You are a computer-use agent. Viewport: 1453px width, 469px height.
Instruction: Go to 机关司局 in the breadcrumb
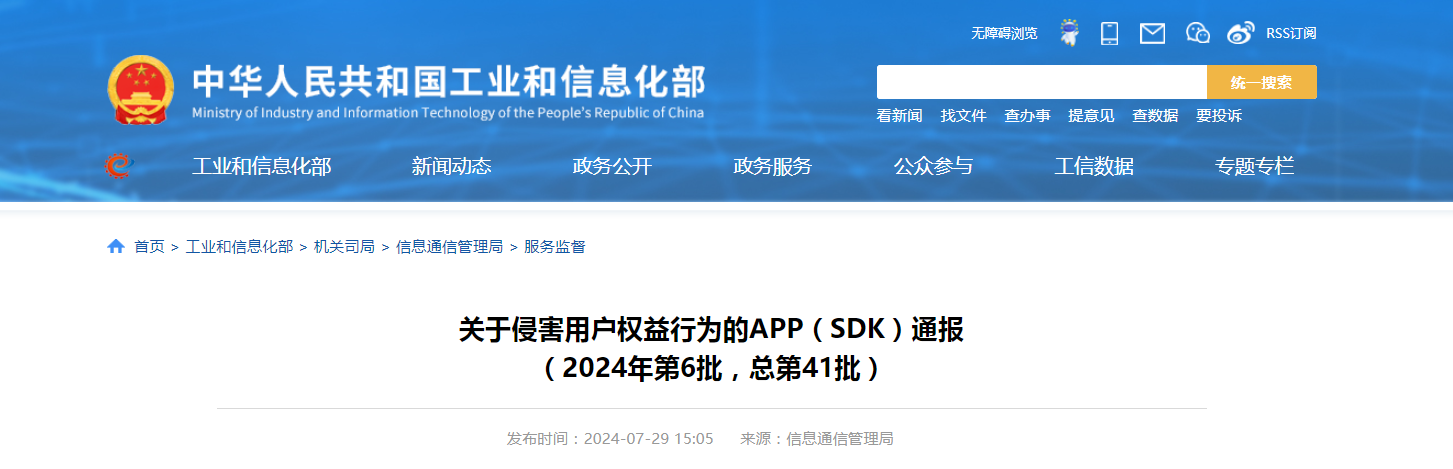click(344, 246)
